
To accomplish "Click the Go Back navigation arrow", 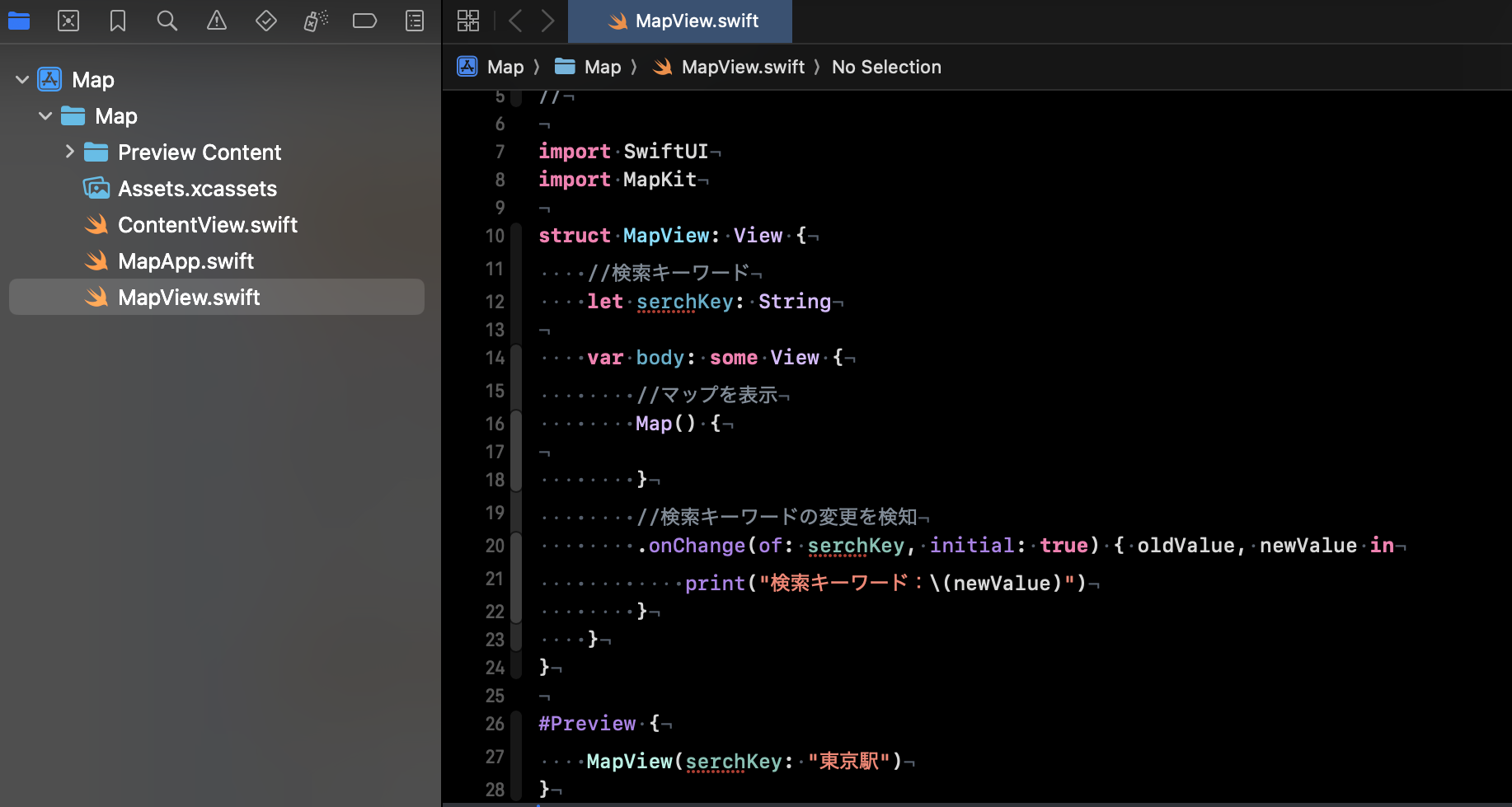I will [x=515, y=21].
